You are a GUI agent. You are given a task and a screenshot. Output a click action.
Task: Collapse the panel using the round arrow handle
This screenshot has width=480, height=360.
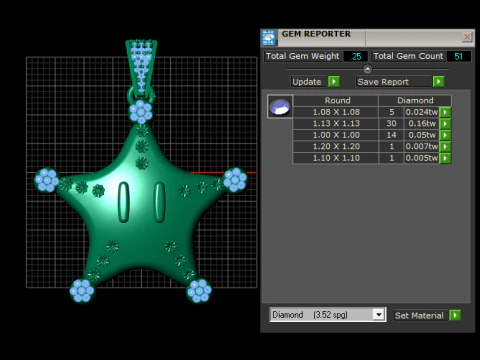(367, 69)
